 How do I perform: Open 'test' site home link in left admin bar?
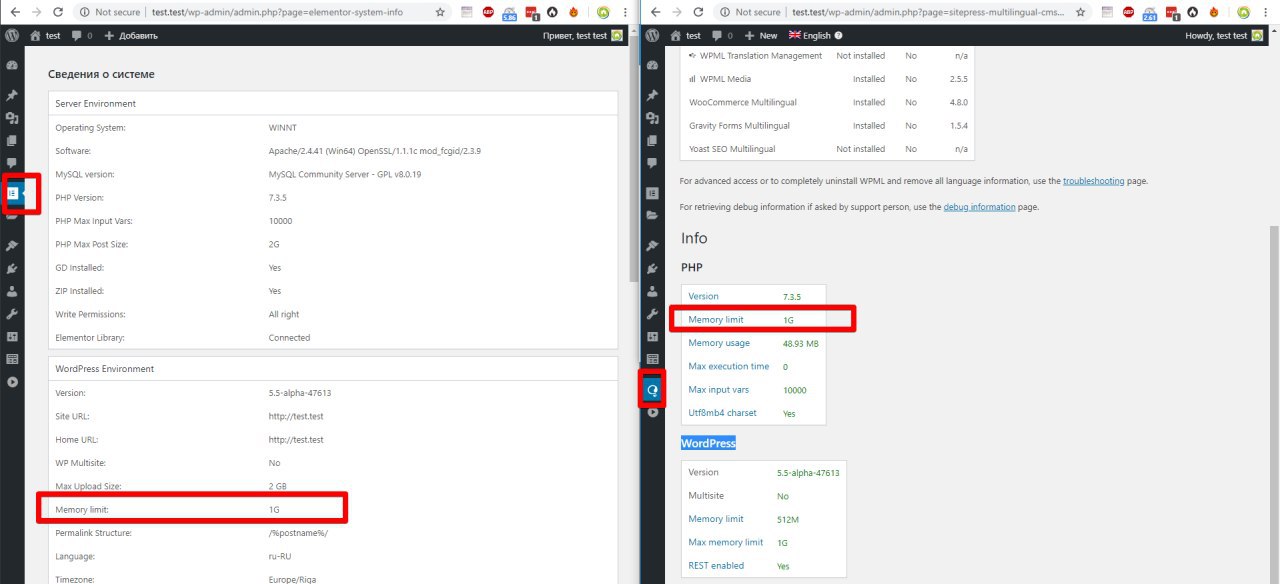(45, 35)
